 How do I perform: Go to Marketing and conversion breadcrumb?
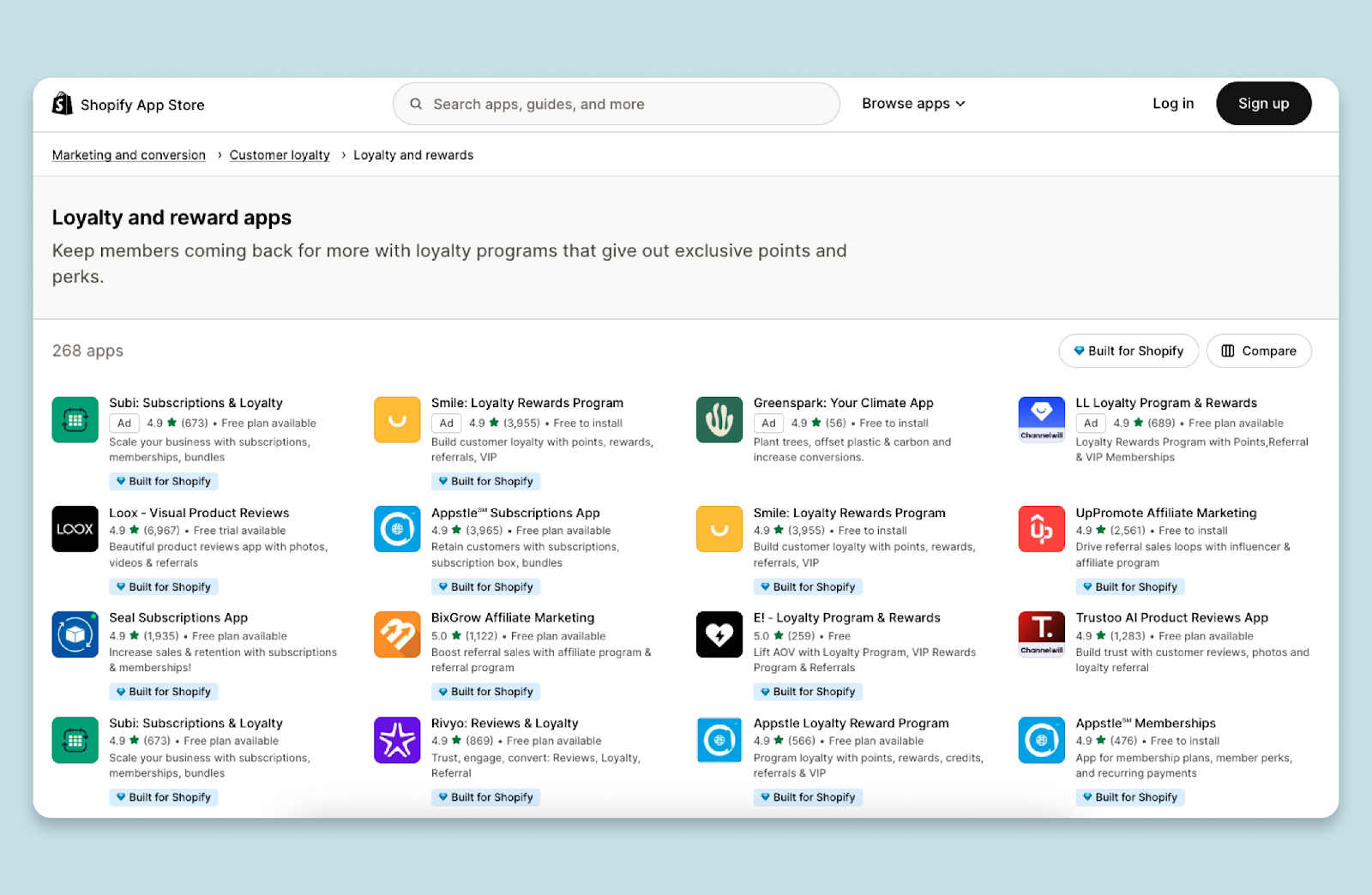129,155
